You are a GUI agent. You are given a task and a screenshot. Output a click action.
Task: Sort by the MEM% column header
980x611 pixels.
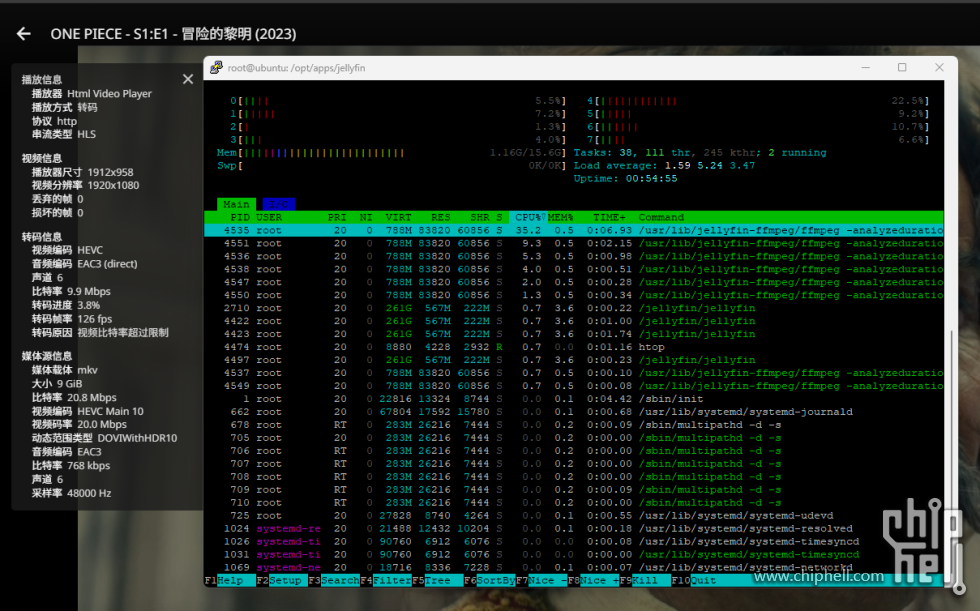[561, 217]
